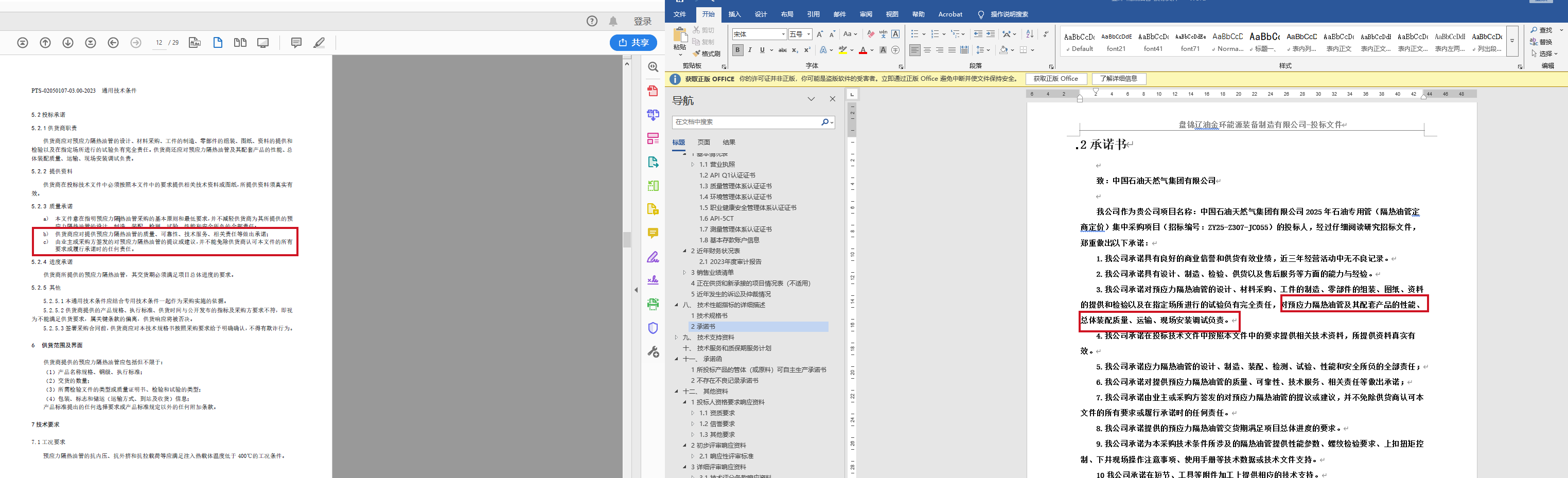Toggle subscript formatting
Screen dimensions: 1568x478
[x=795, y=50]
